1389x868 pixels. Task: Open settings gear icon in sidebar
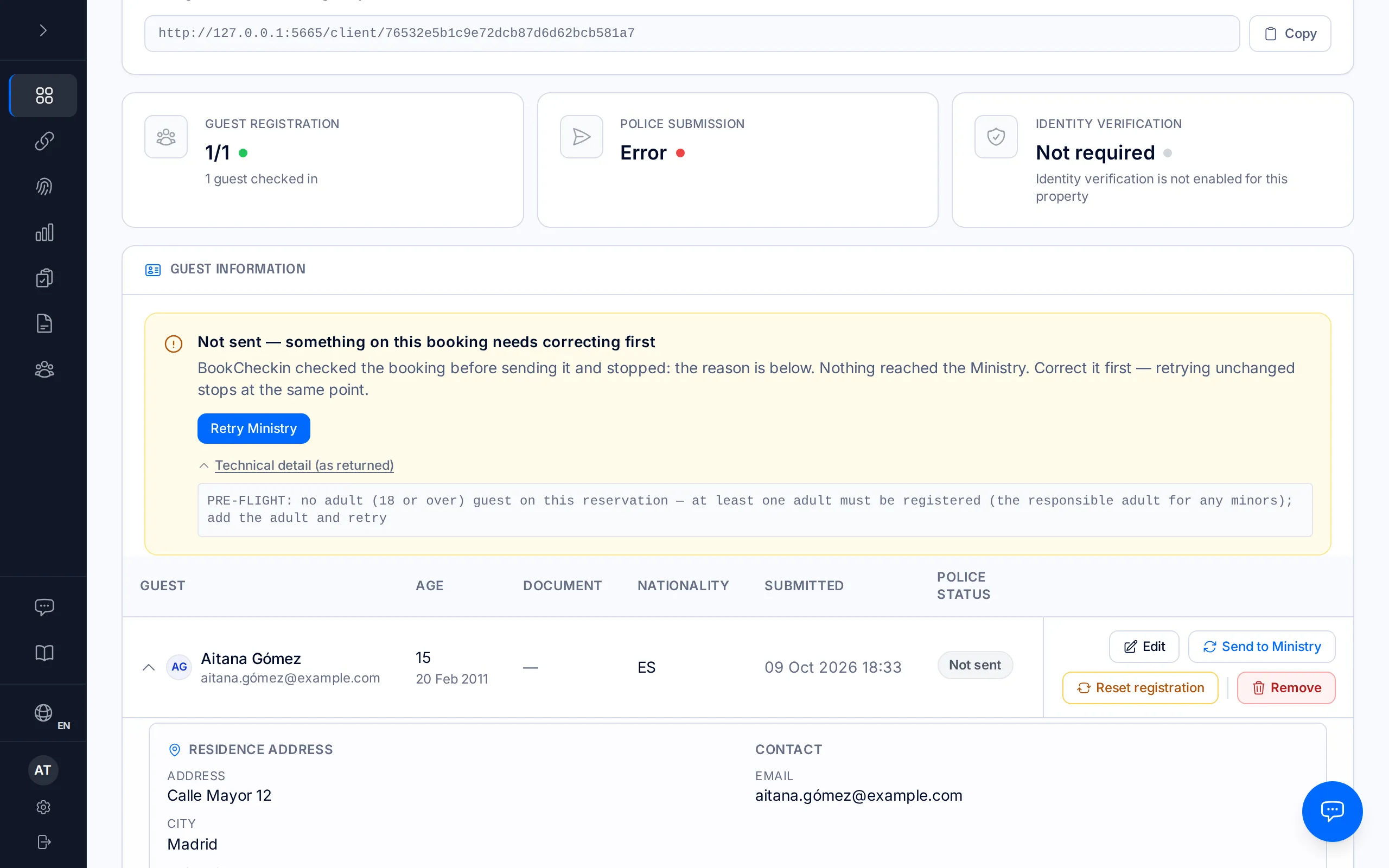tap(43, 807)
